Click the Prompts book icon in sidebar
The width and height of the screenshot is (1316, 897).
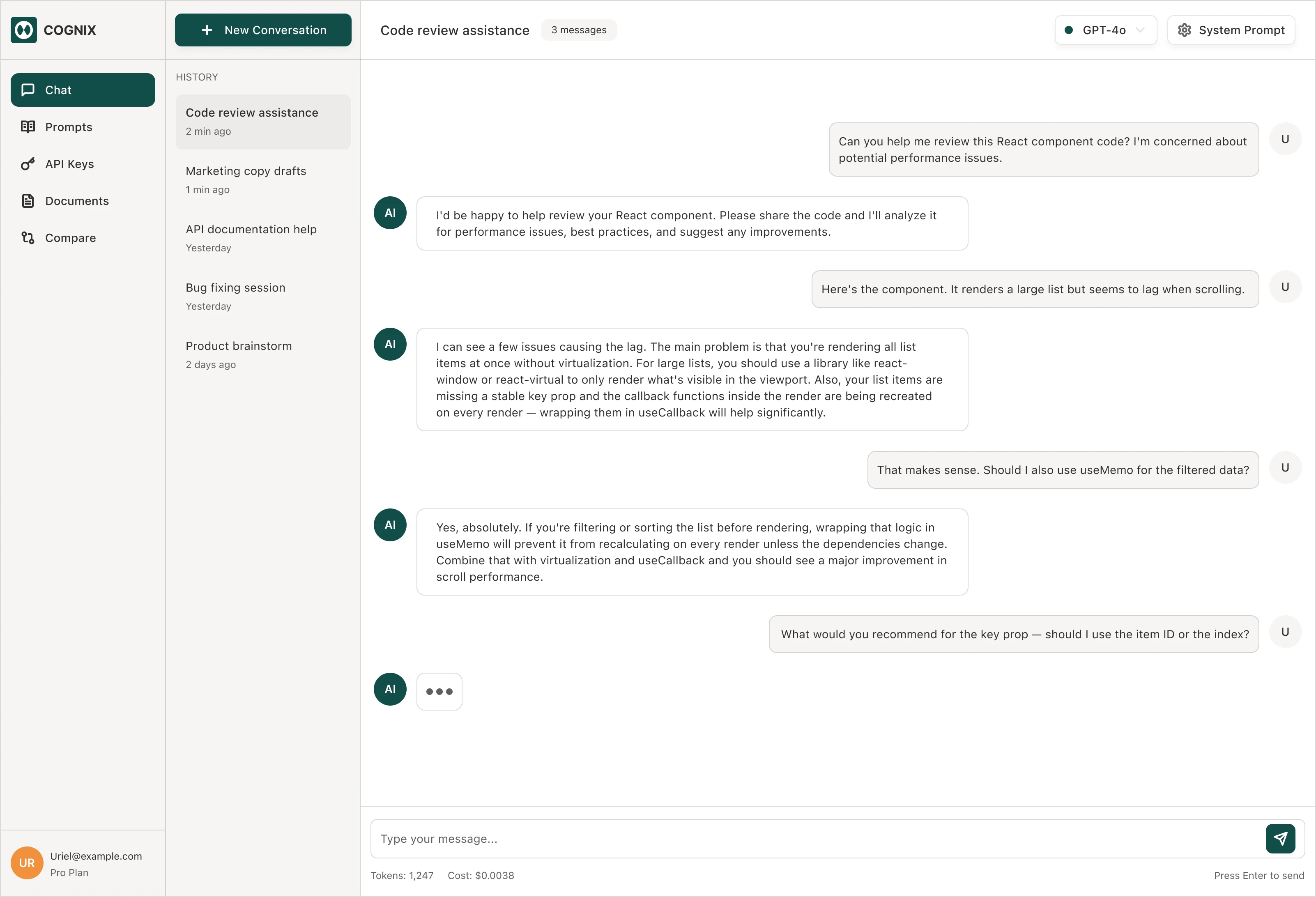point(28,127)
